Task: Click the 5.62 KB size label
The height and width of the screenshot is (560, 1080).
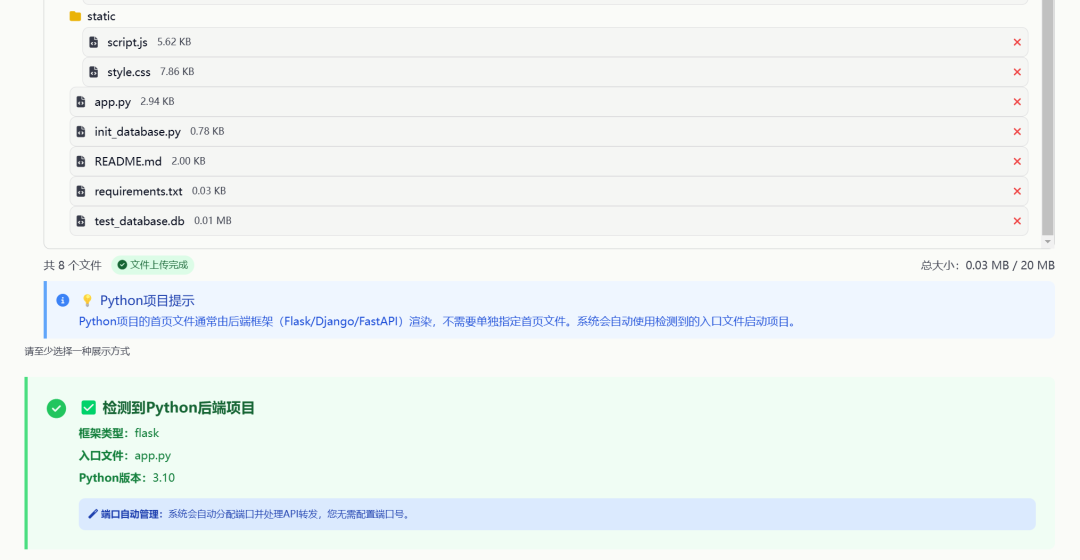Action: pyautogui.click(x=174, y=42)
